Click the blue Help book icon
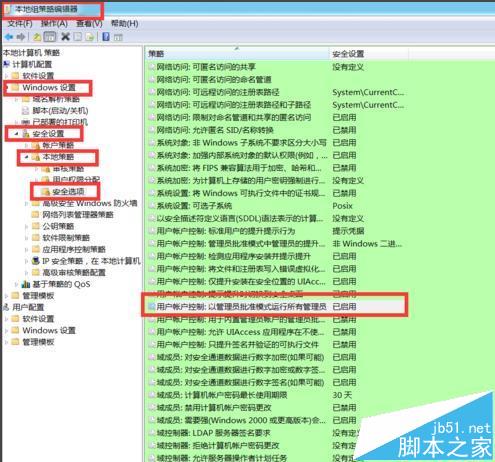 coord(106,37)
